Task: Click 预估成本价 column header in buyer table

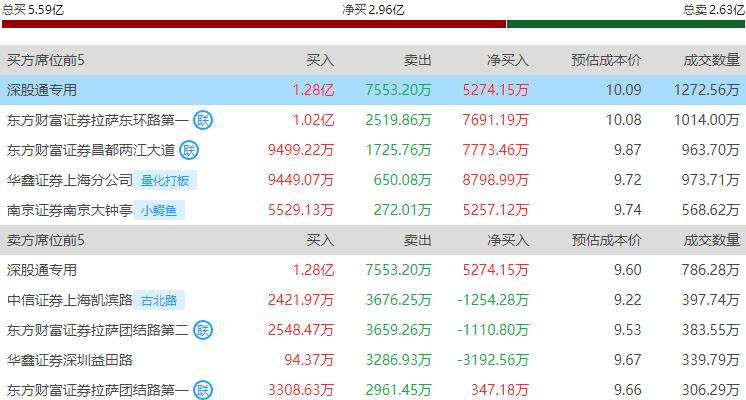Action: (606, 60)
